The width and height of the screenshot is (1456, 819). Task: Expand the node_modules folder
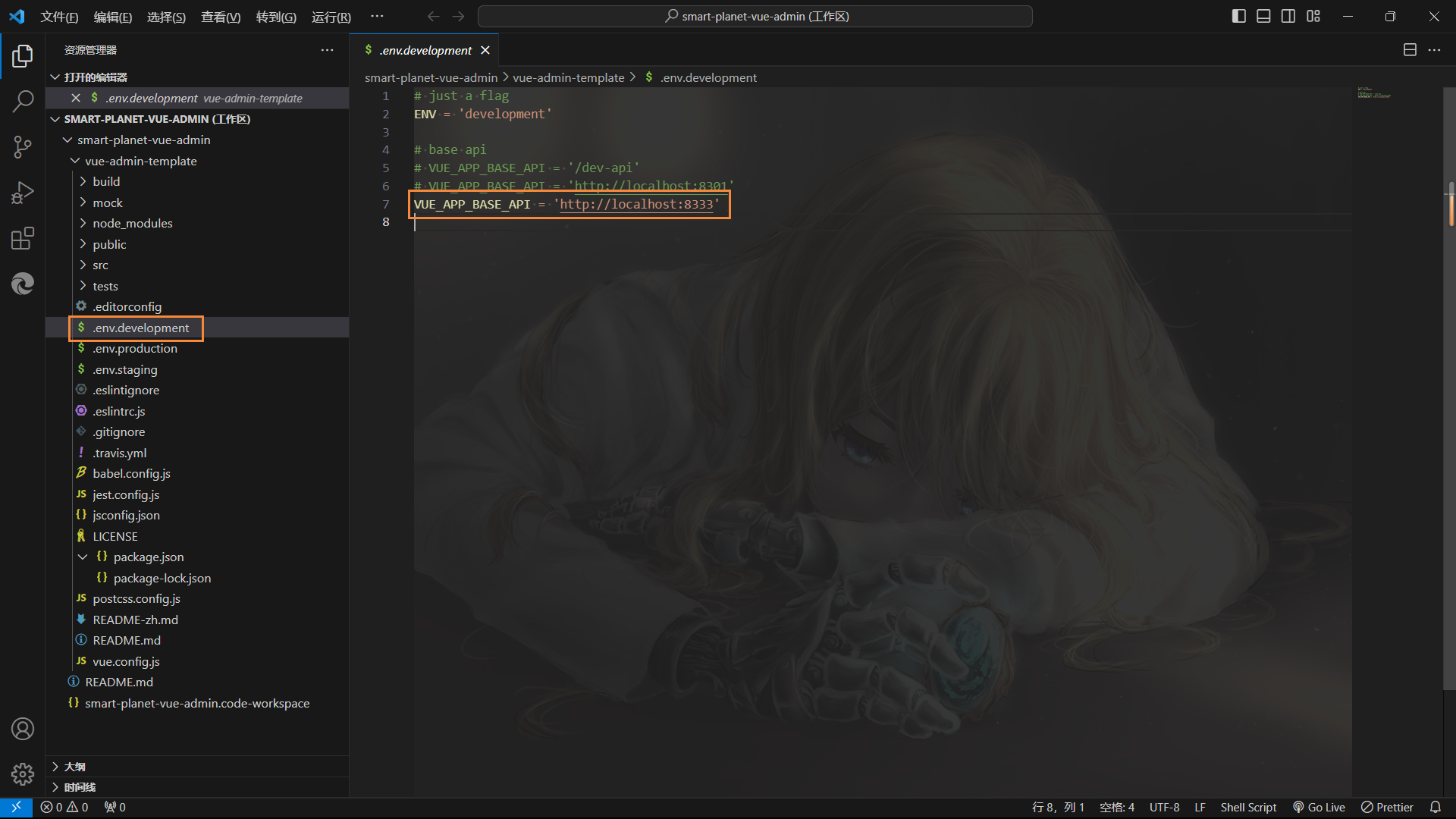[132, 224]
